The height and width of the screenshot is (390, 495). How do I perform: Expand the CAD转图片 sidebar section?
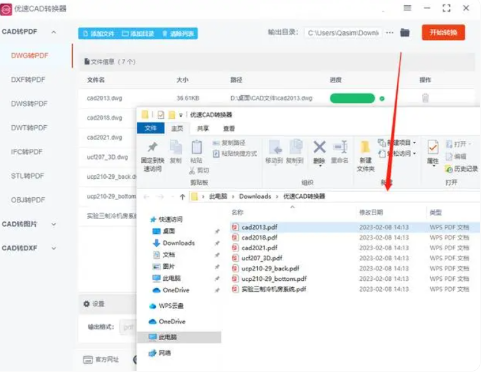[x=54, y=224]
